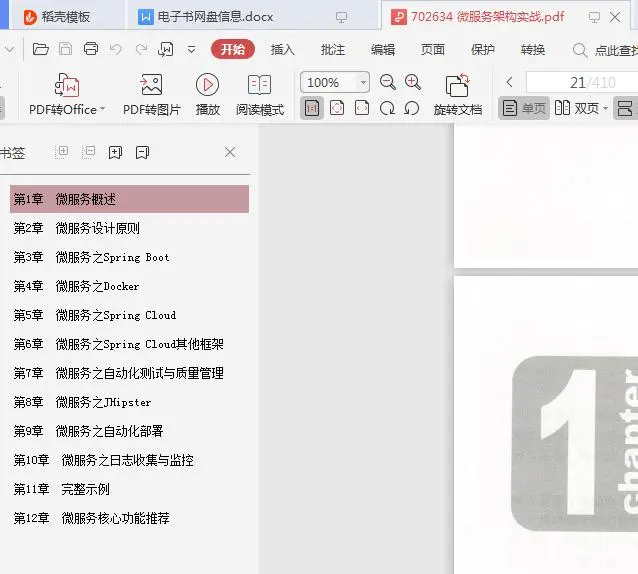Select bookmark 第1章 微服务概述

(x=129, y=199)
